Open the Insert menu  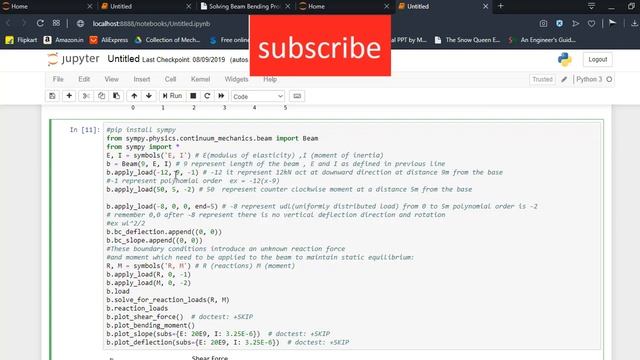click(x=142, y=79)
